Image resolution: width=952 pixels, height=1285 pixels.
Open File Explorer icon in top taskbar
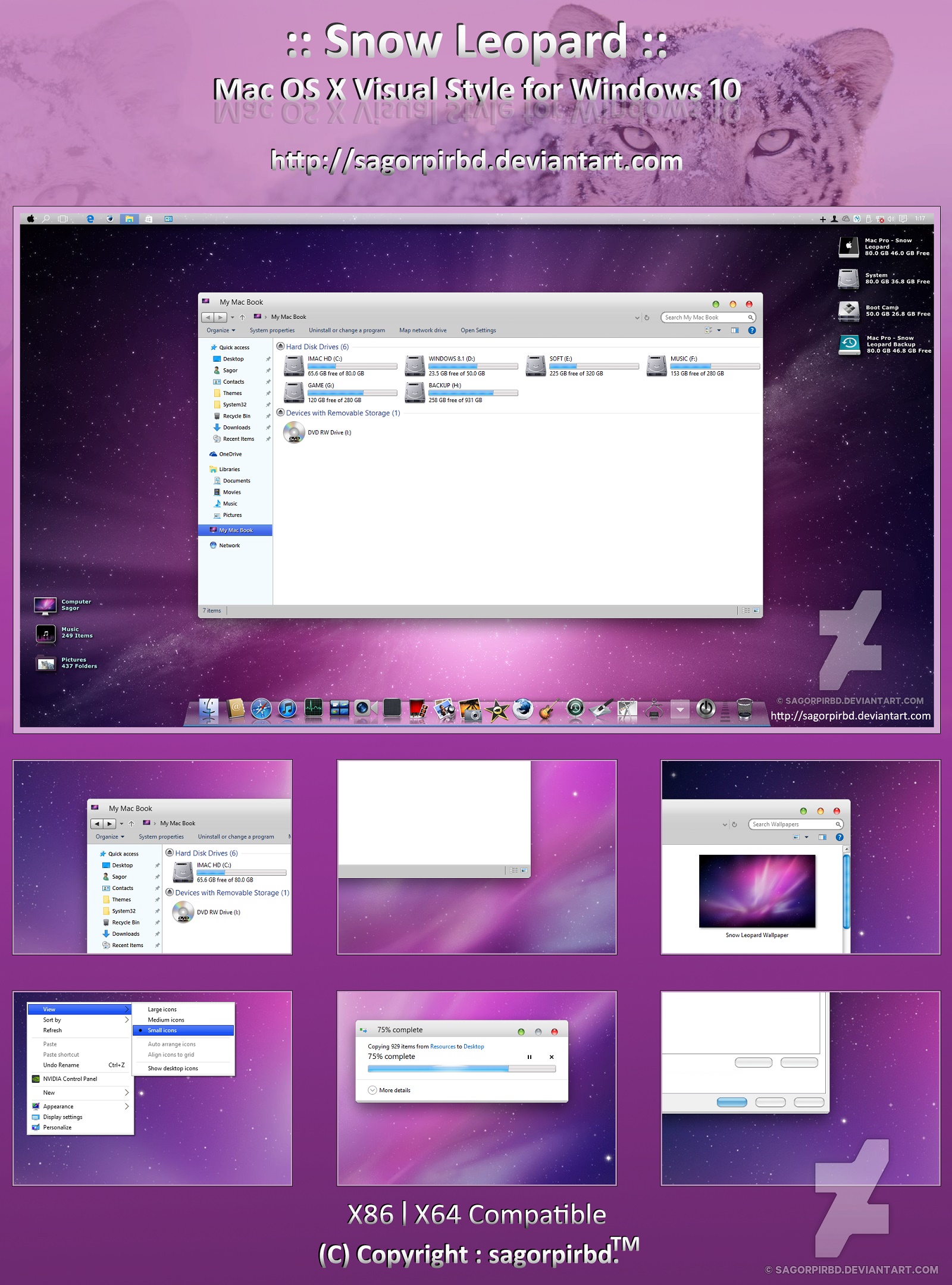[129, 218]
